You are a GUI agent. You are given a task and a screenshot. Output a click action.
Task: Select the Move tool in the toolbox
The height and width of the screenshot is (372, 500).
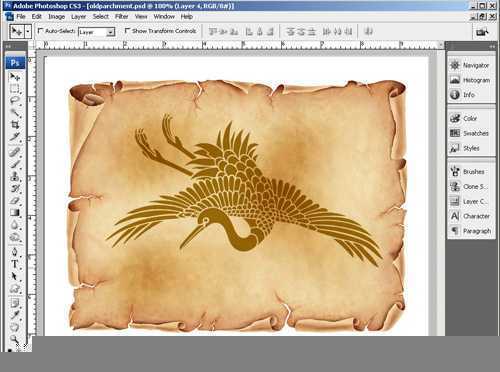click(x=15, y=77)
